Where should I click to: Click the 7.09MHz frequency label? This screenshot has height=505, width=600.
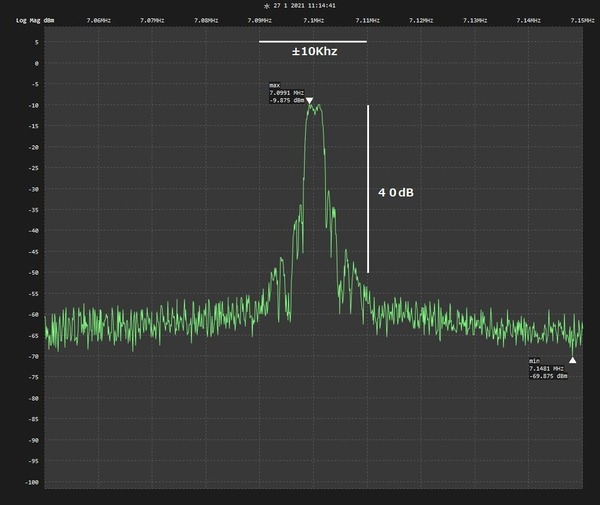(x=259, y=20)
